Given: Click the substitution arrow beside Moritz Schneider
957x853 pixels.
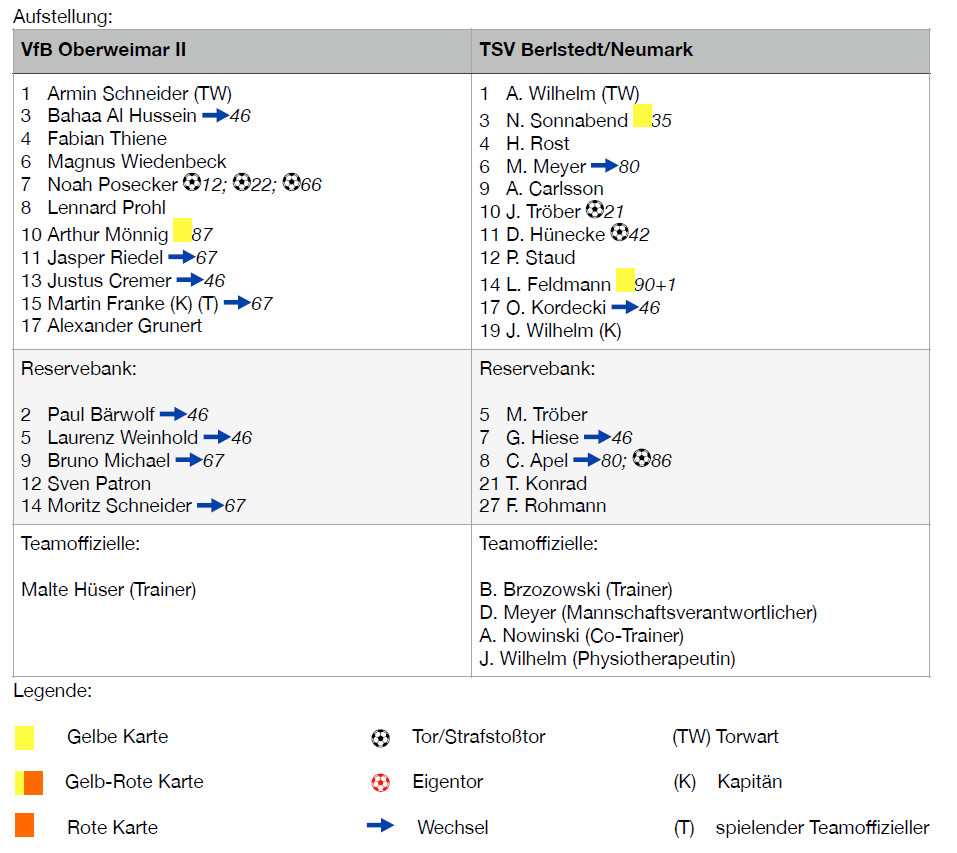Looking at the screenshot, I should click(210, 505).
